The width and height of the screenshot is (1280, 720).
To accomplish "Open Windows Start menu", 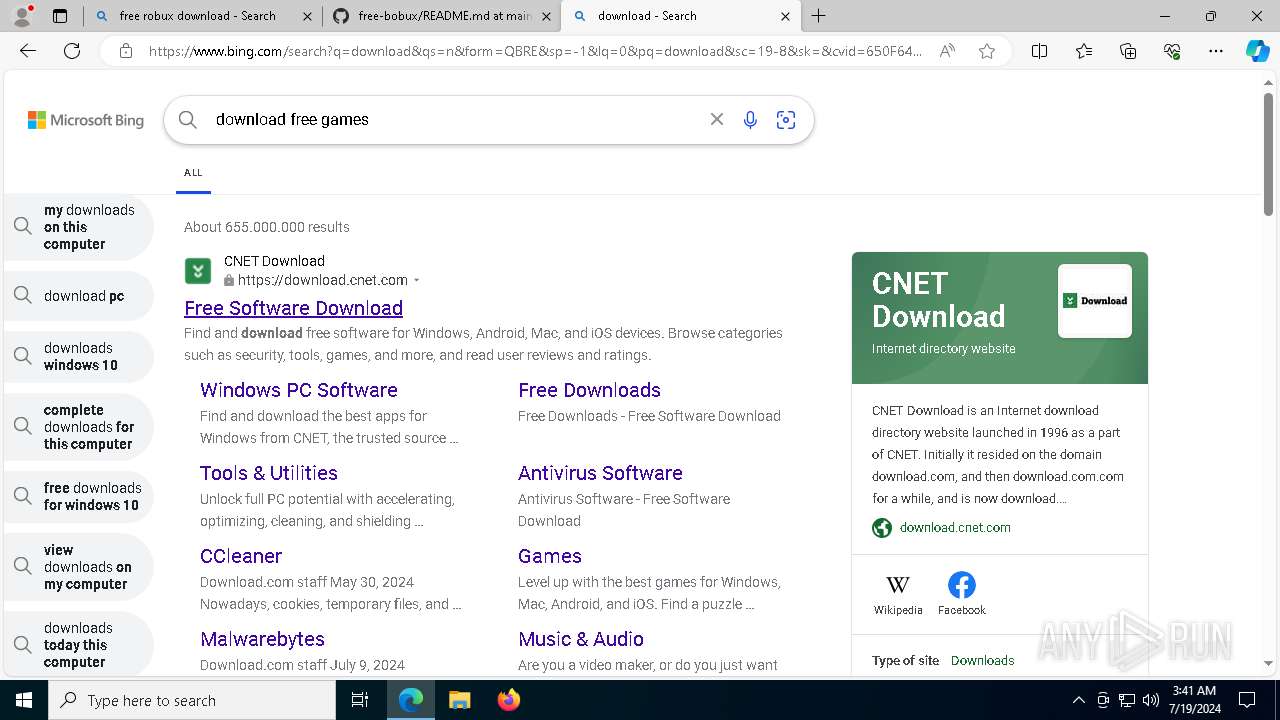I will pos(24,700).
